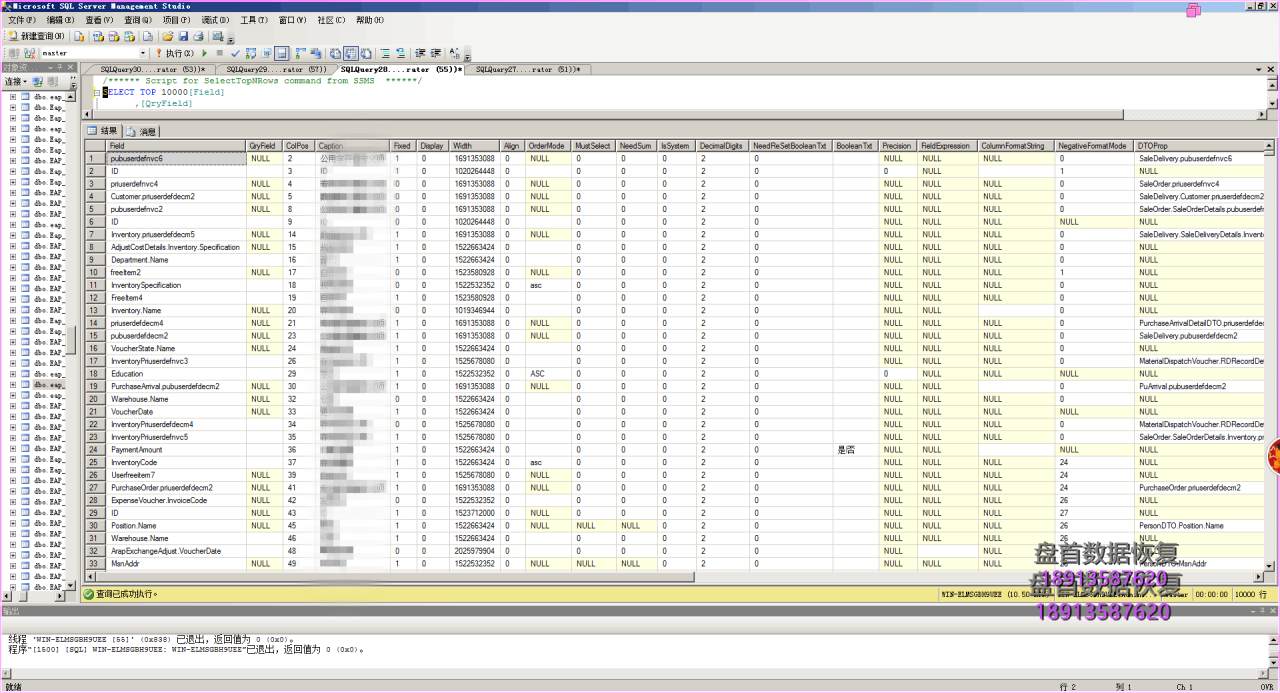Image resolution: width=1280 pixels, height=693 pixels.
Task: Display Estimated Execution Plan icon
Action: tap(250, 53)
